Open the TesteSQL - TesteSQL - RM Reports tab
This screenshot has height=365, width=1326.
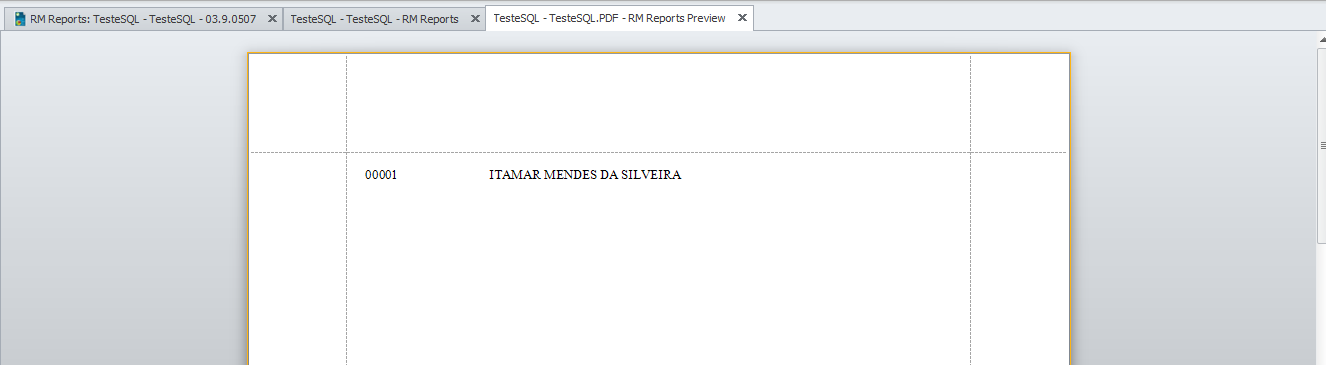click(384, 19)
